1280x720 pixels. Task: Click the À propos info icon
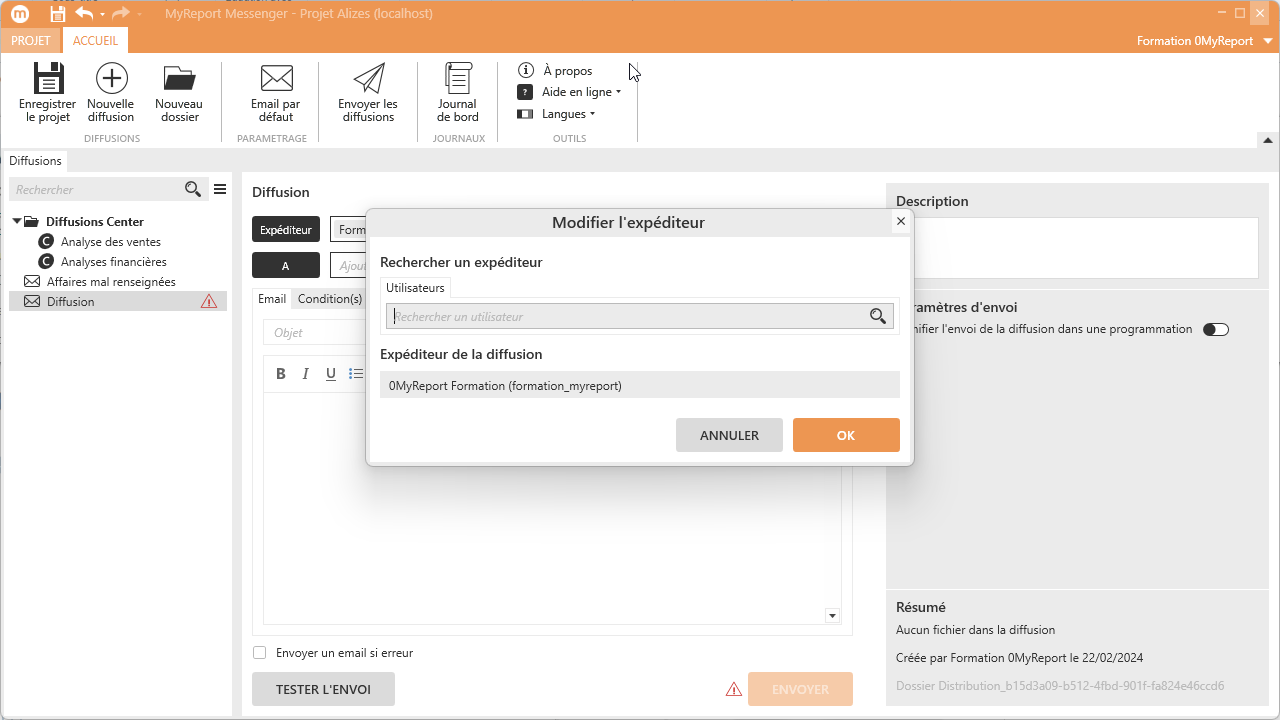(526, 70)
